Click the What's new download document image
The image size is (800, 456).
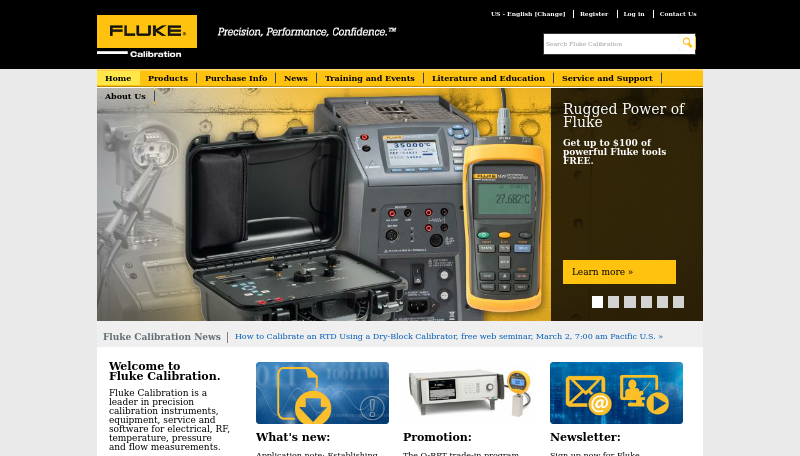pyautogui.click(x=322, y=393)
